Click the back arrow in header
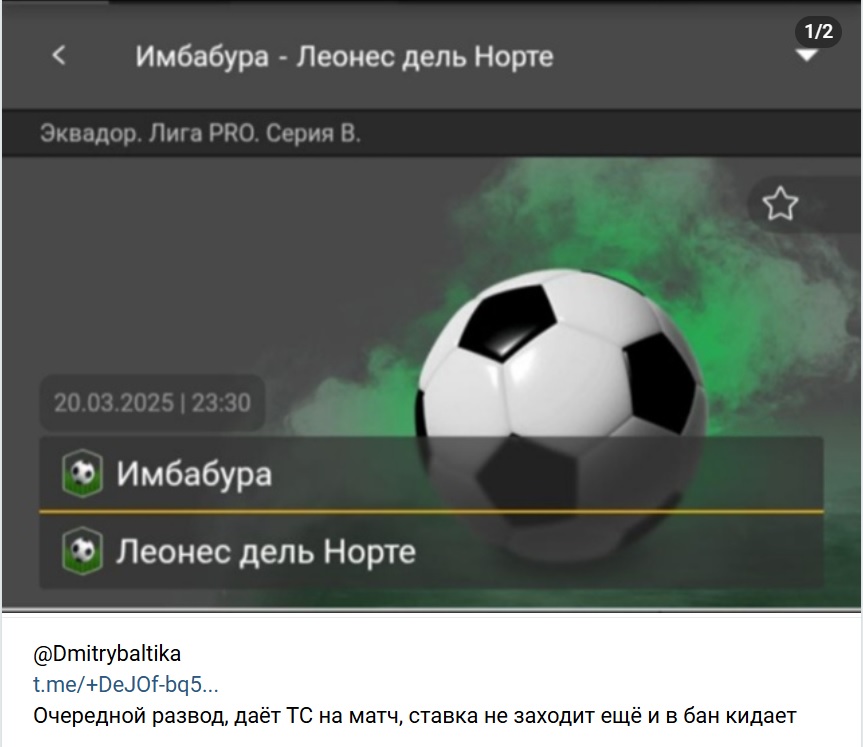The image size is (863, 747). [x=59, y=55]
